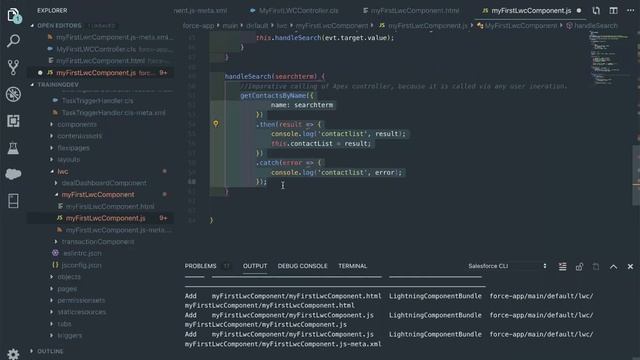Image resolution: width=640 pixels, height=360 pixels.
Task: Open jsconfig.json in the file tree
Action: pyautogui.click(x=81, y=265)
